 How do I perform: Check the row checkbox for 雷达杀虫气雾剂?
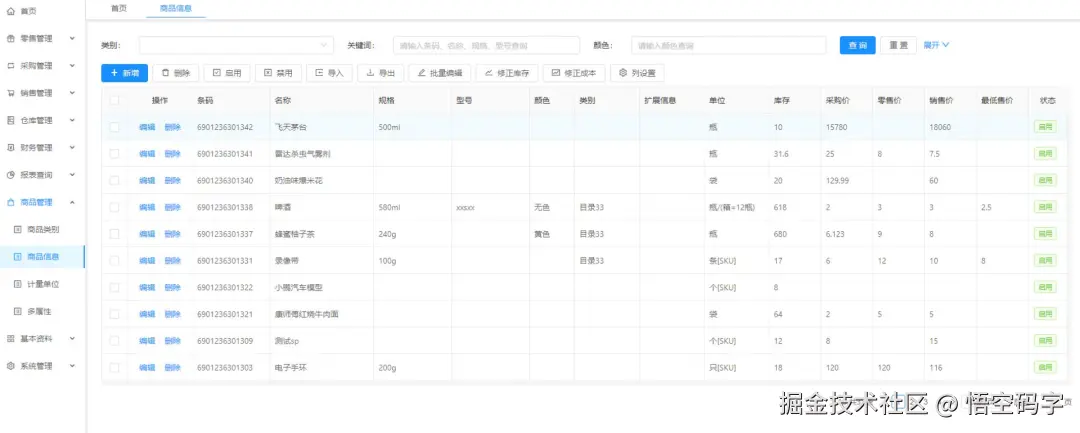click(114, 154)
